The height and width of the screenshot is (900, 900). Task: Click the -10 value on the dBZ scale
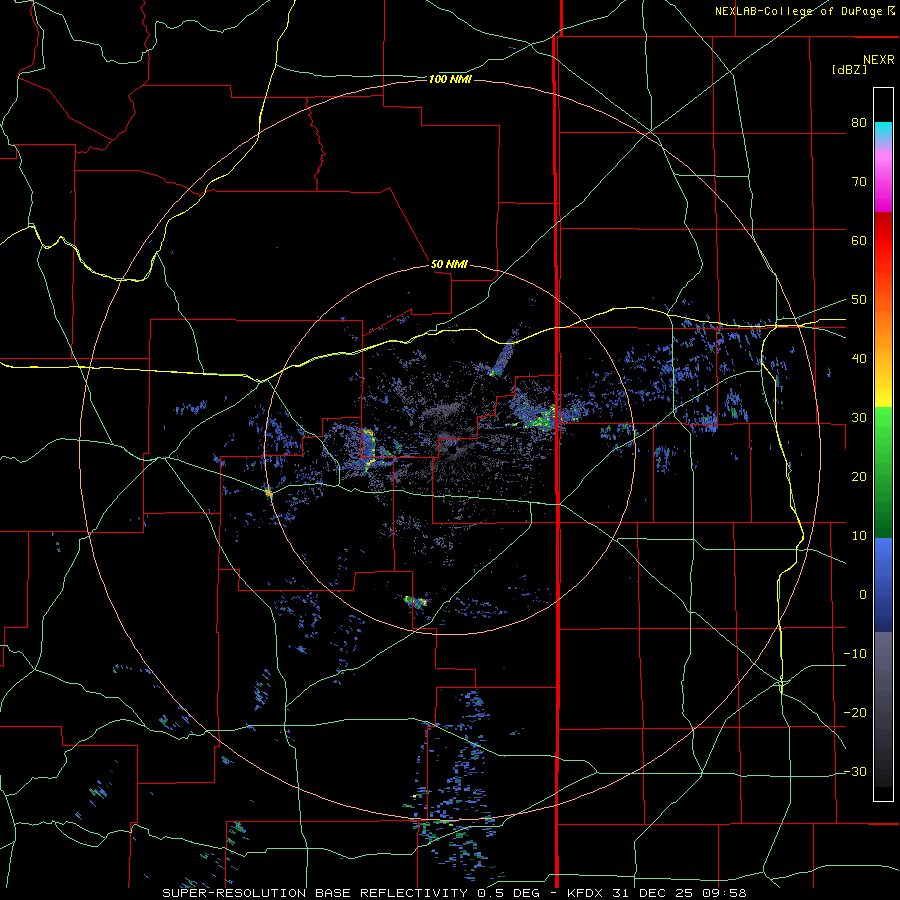click(x=855, y=653)
